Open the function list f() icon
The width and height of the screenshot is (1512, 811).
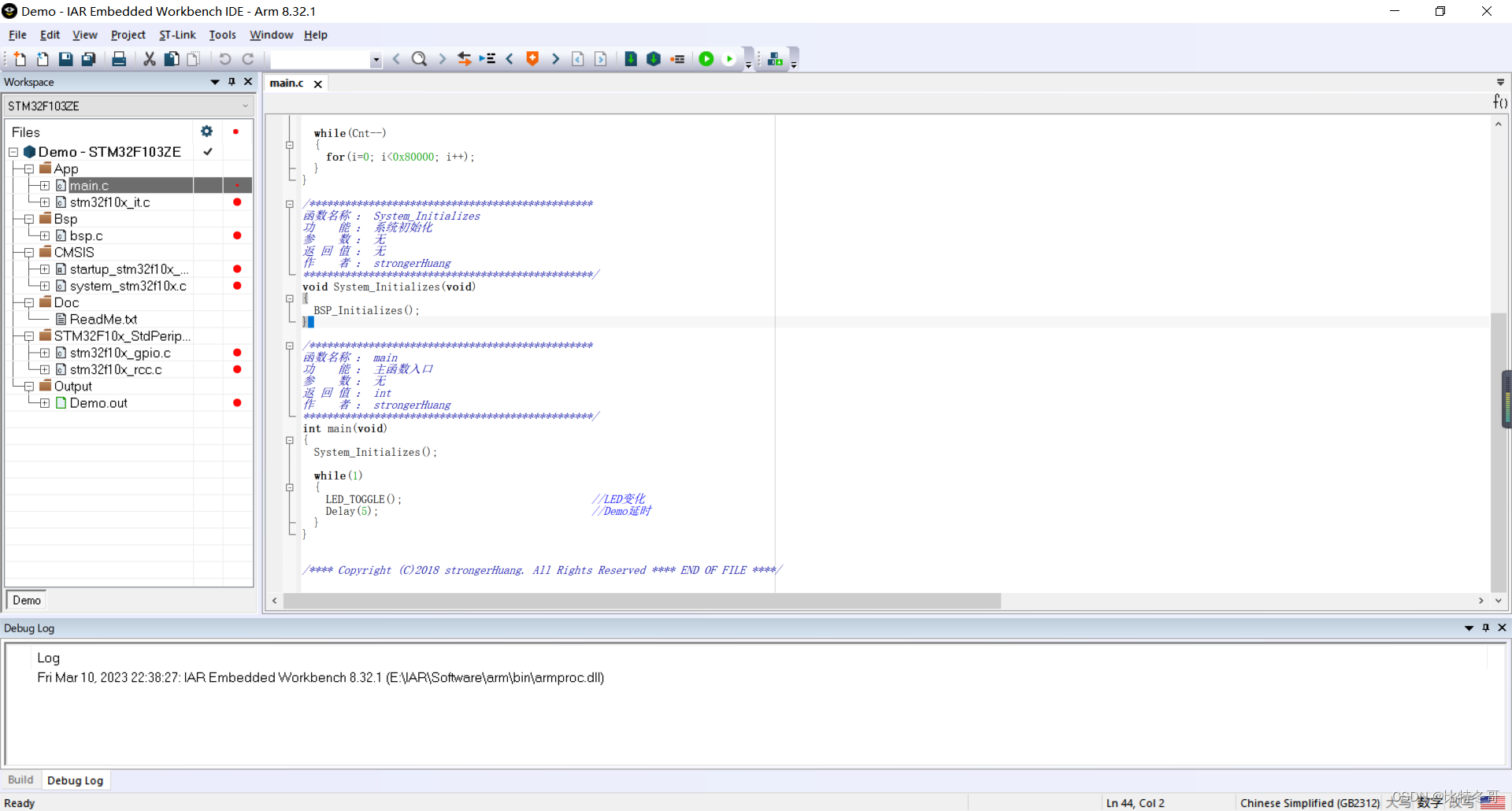click(1500, 102)
